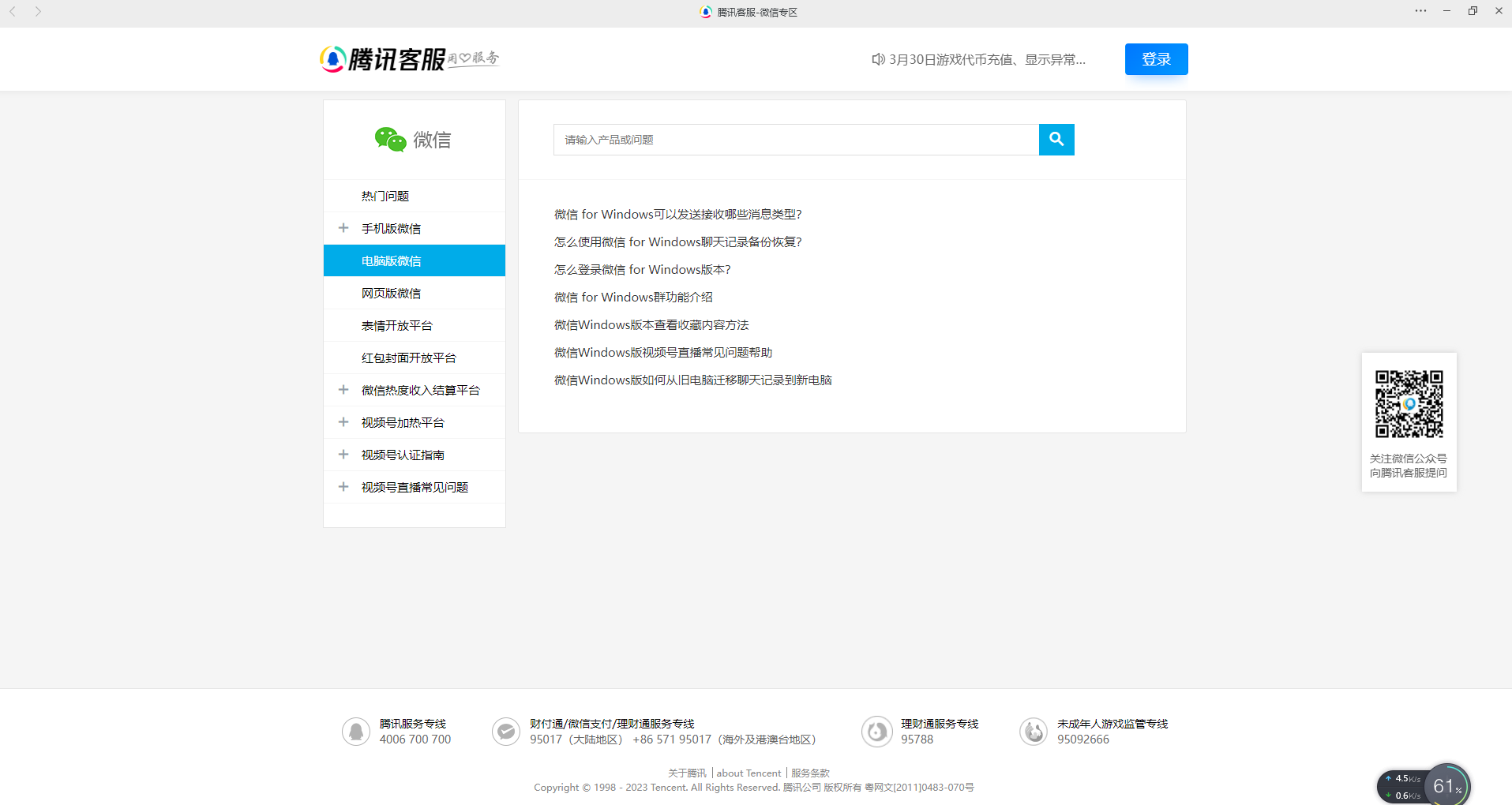Click the QR code image

point(1409,404)
